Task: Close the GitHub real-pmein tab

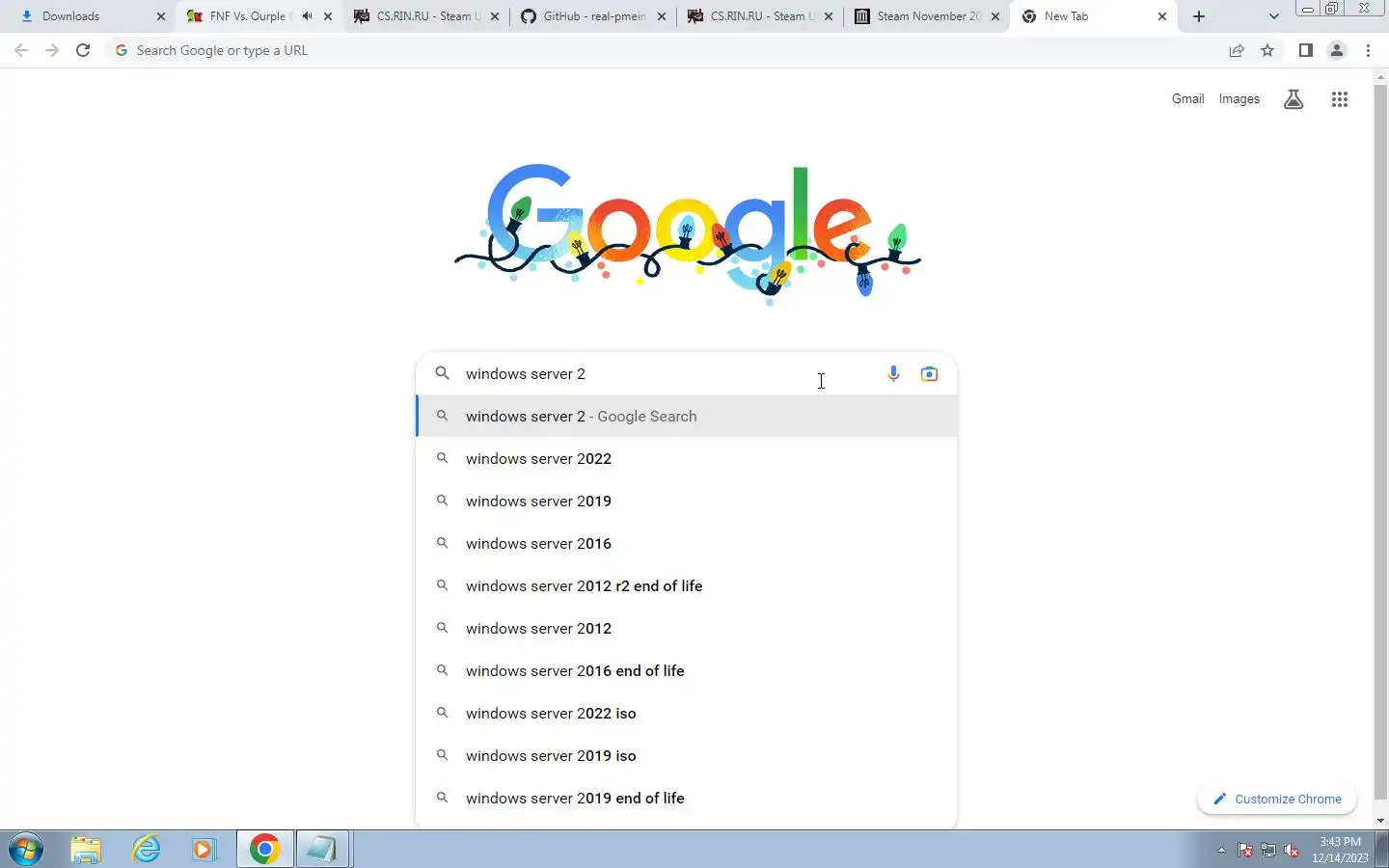Action: pyautogui.click(x=662, y=16)
